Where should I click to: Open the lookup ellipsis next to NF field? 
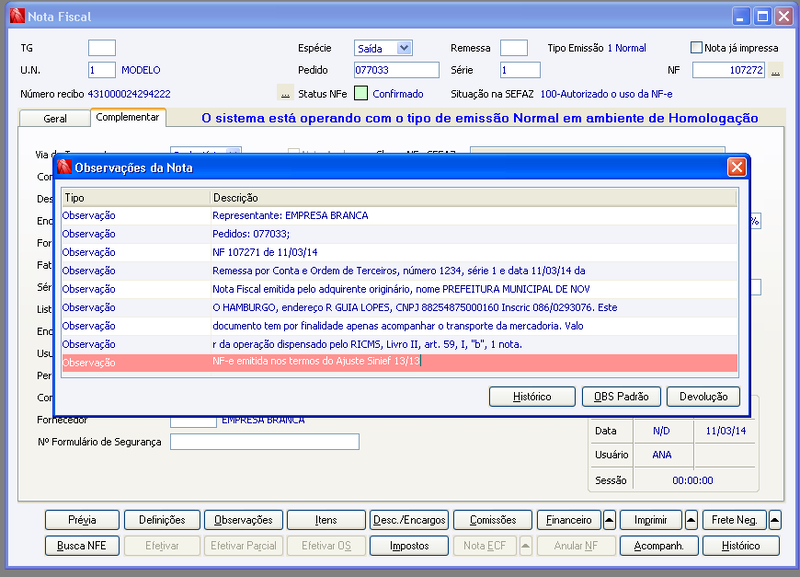pyautogui.click(x=776, y=70)
